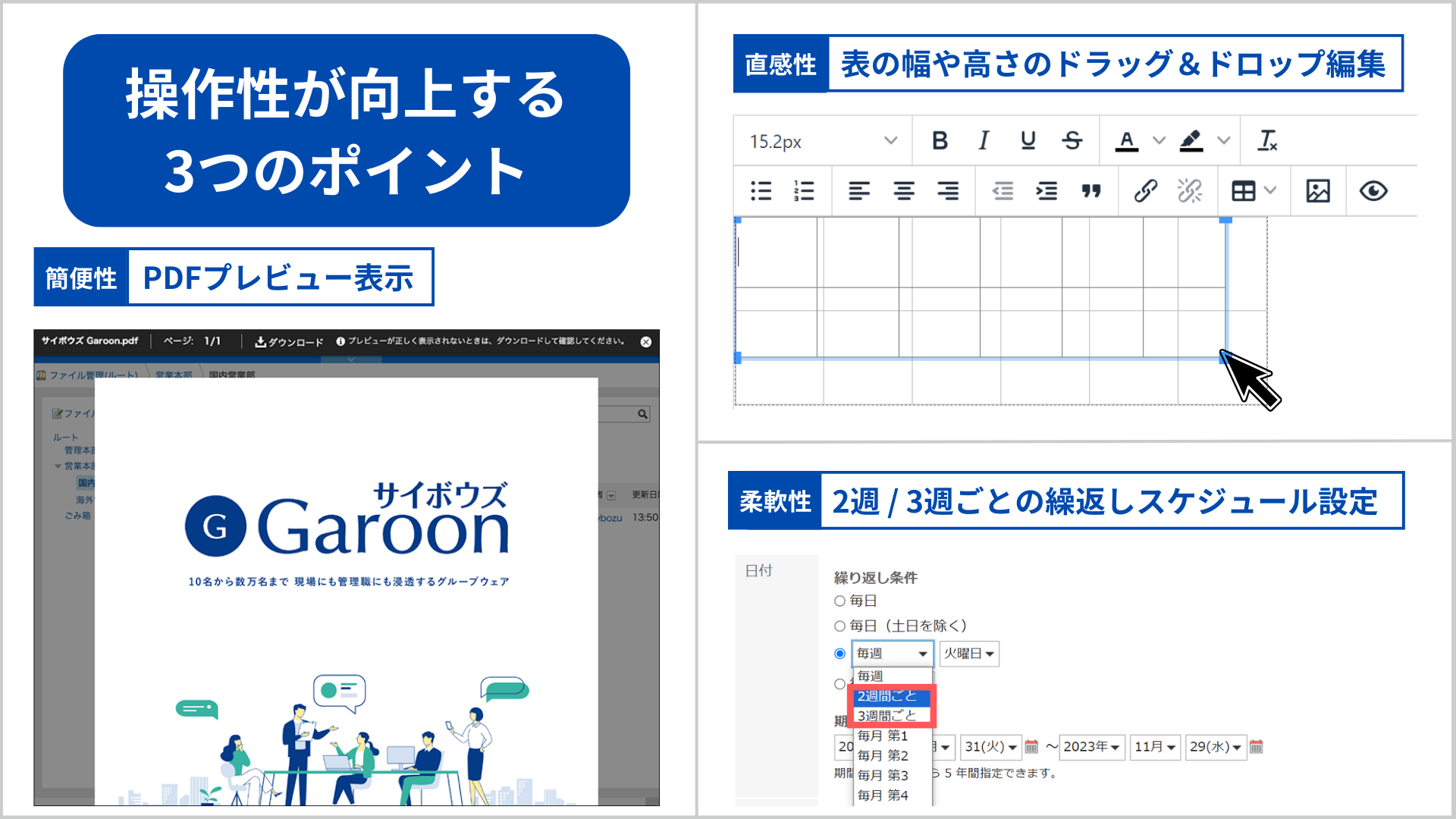Apply italic formatting
Image resolution: width=1456 pixels, height=819 pixels.
[983, 140]
